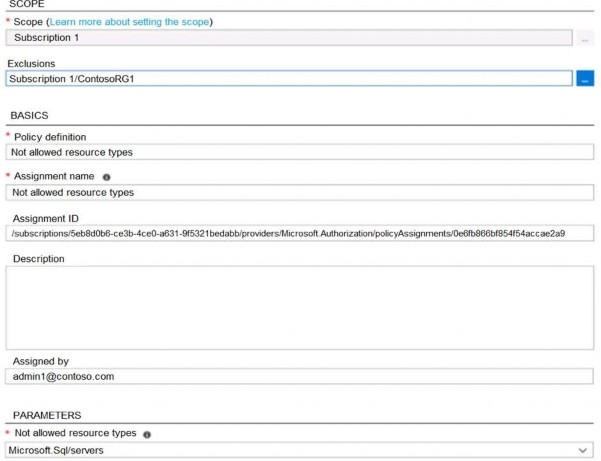Focus the Exclusions field containing Subscription 1/ContosoRG1
This screenshot has width=601, height=461.
coord(288,78)
